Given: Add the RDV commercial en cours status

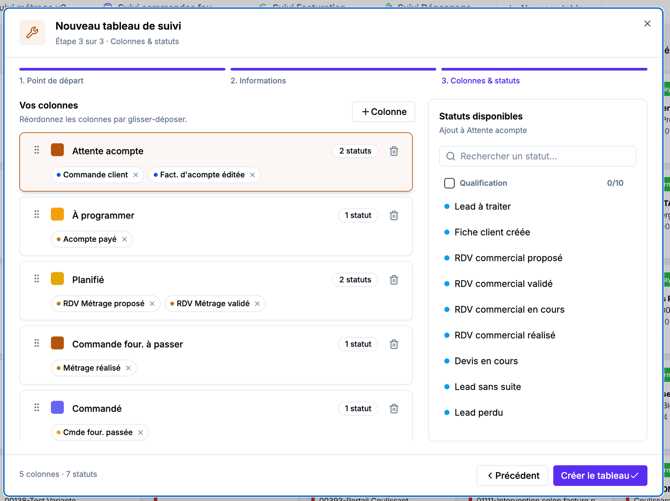Looking at the screenshot, I should [509, 309].
